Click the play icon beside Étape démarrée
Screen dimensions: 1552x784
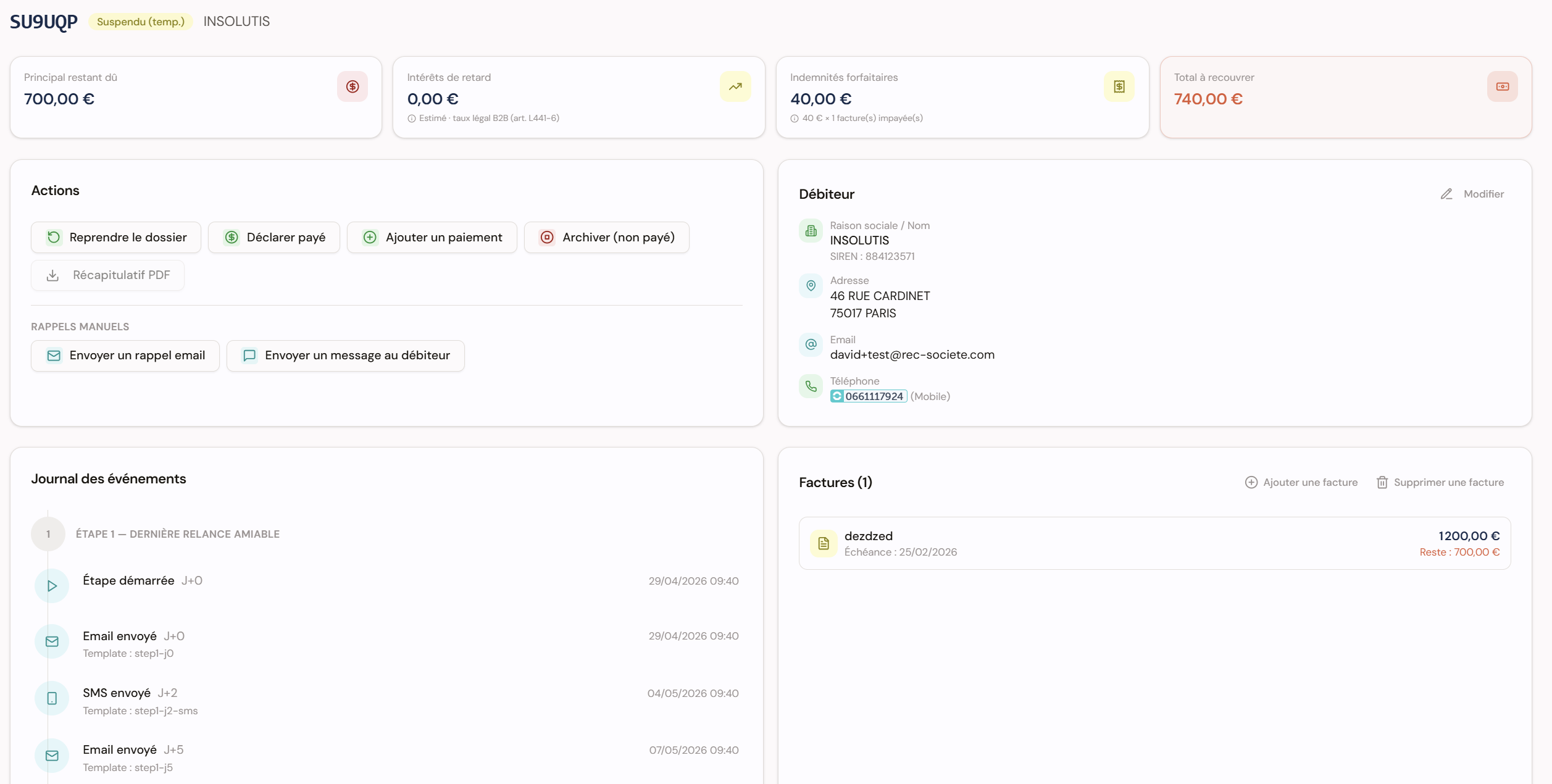coord(52,586)
